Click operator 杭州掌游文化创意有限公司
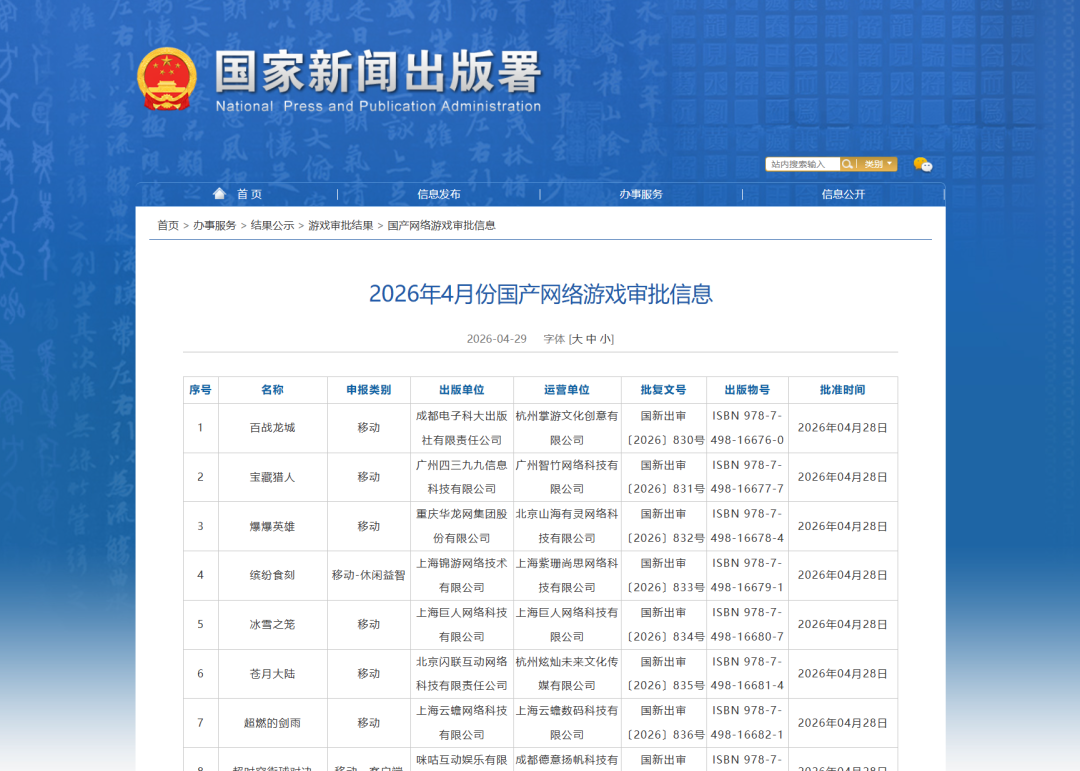The height and width of the screenshot is (771, 1080). click(x=567, y=428)
